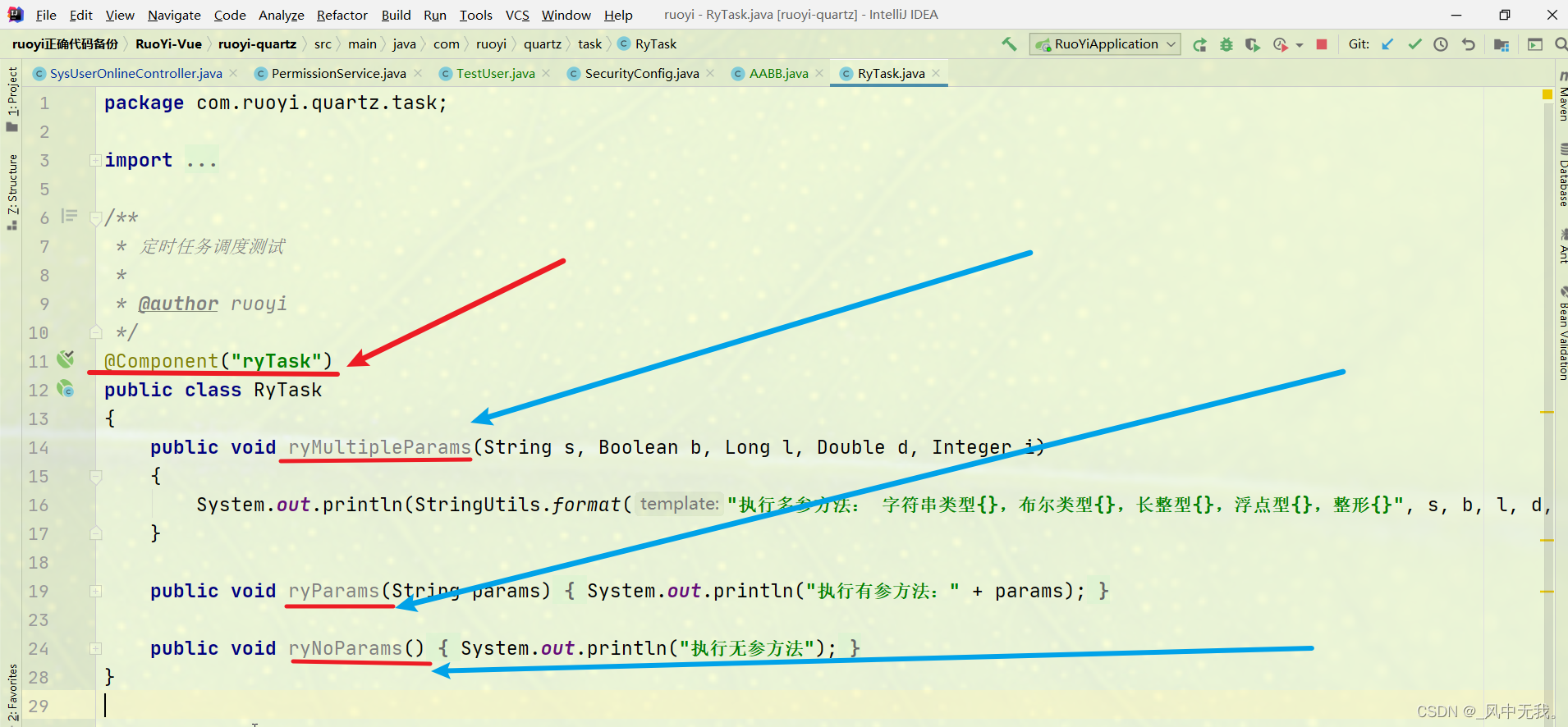
Task: Click the Spring bean gutter icon line 11
Action: pos(66,359)
